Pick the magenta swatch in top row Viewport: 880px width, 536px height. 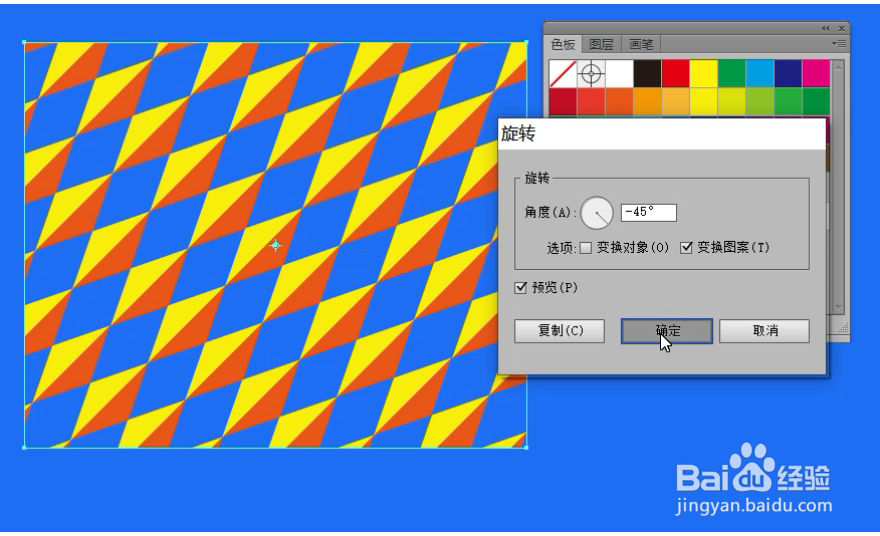[816, 74]
